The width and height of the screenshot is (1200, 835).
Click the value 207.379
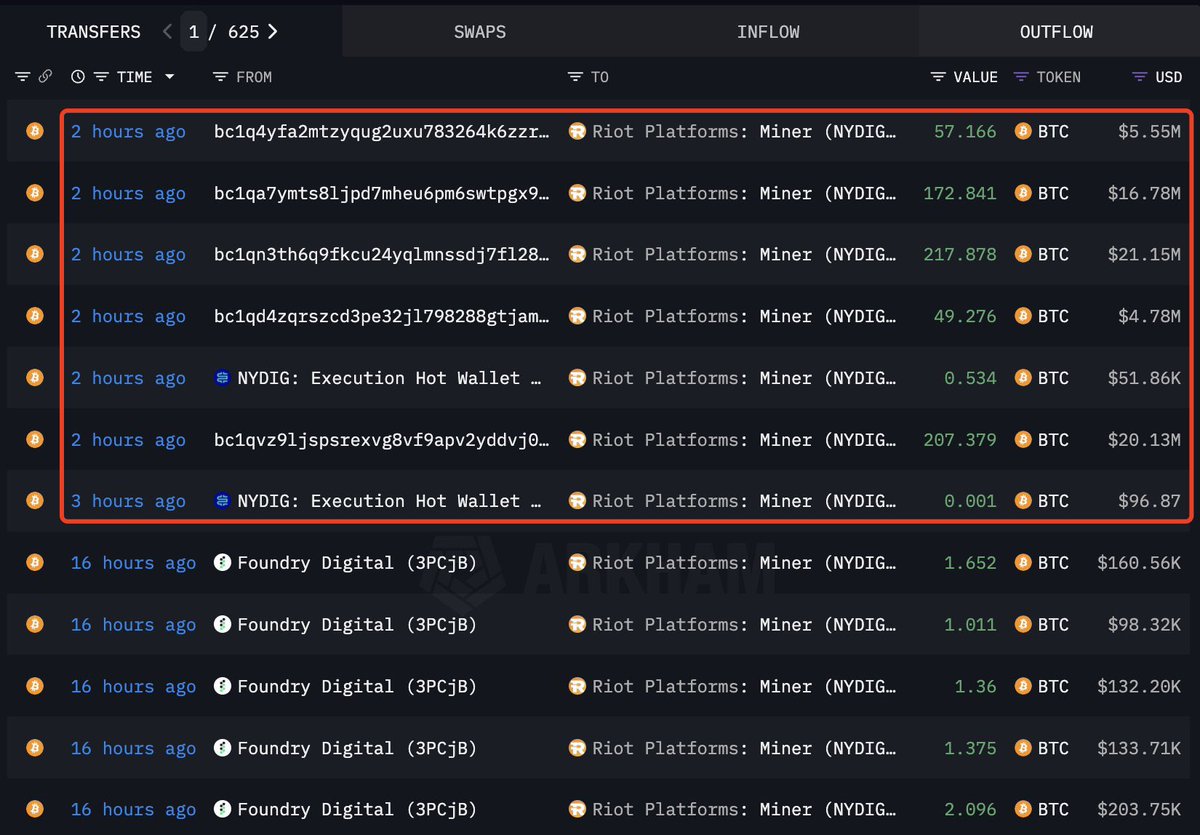coord(960,439)
